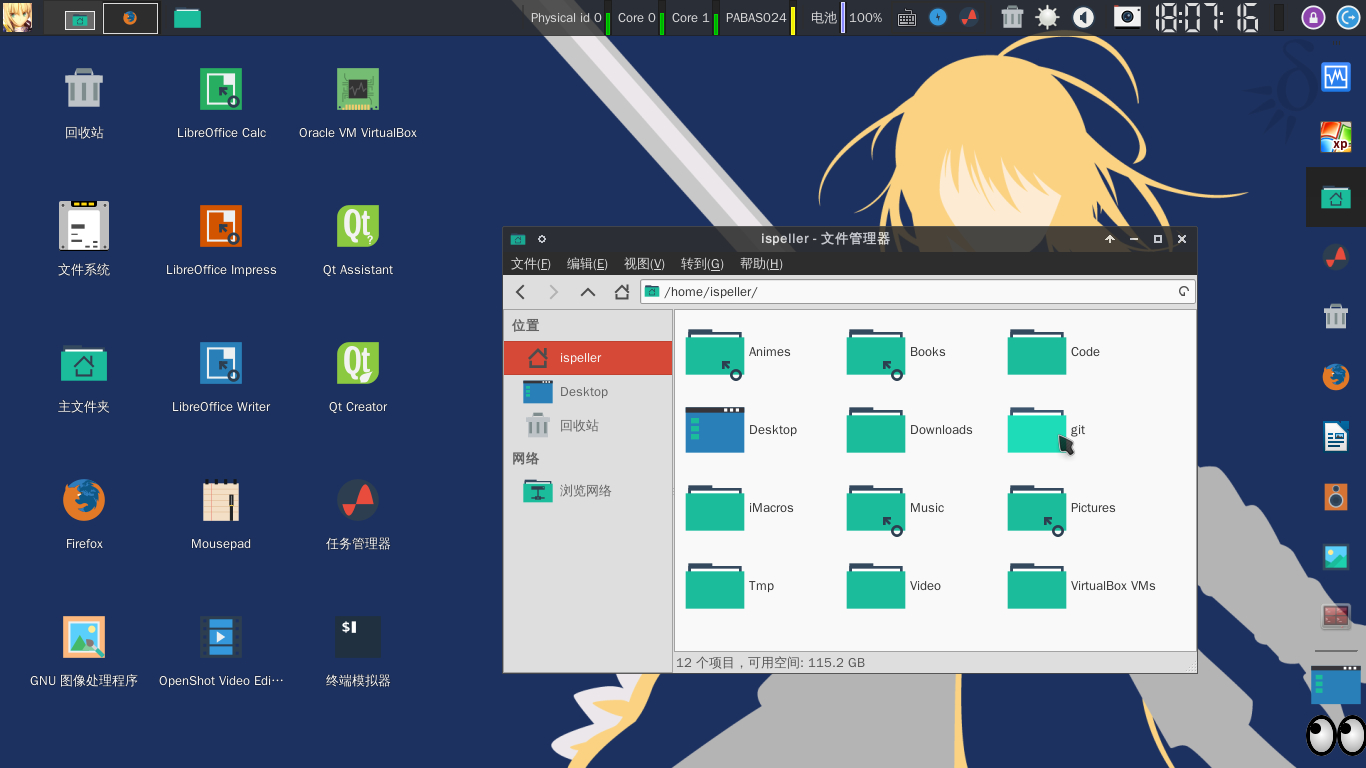1366x768 pixels.
Task: Select the 主文件夹 desktop icon
Action: pos(84,378)
